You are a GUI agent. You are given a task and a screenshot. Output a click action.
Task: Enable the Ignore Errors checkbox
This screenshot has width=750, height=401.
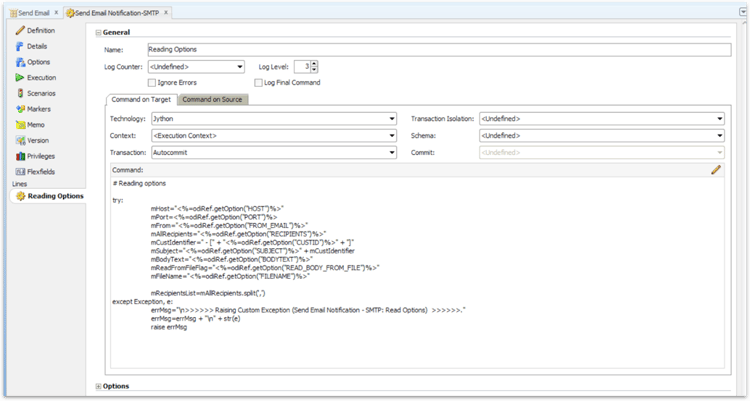[152, 82]
